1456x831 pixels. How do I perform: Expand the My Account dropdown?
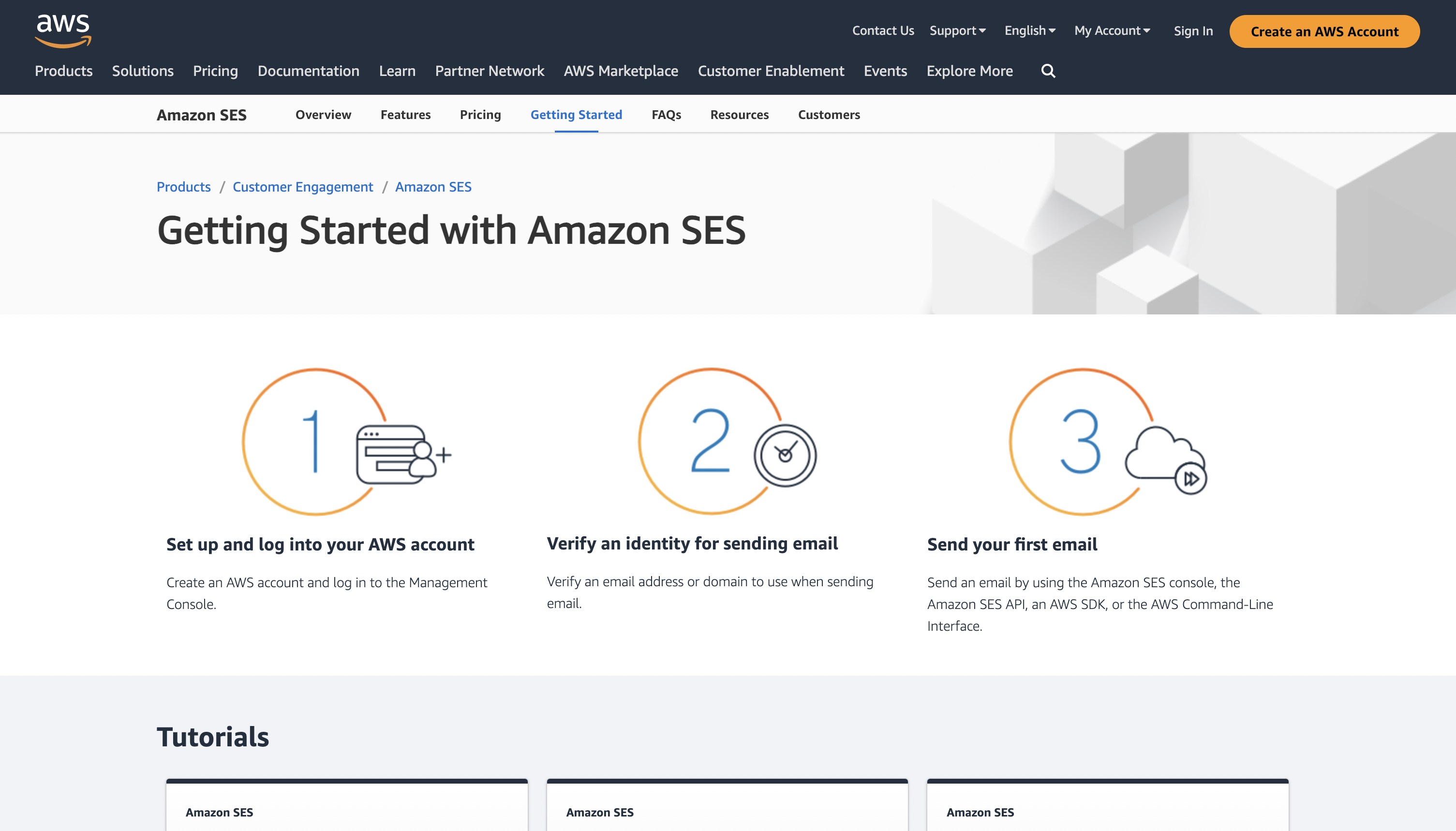(1111, 30)
